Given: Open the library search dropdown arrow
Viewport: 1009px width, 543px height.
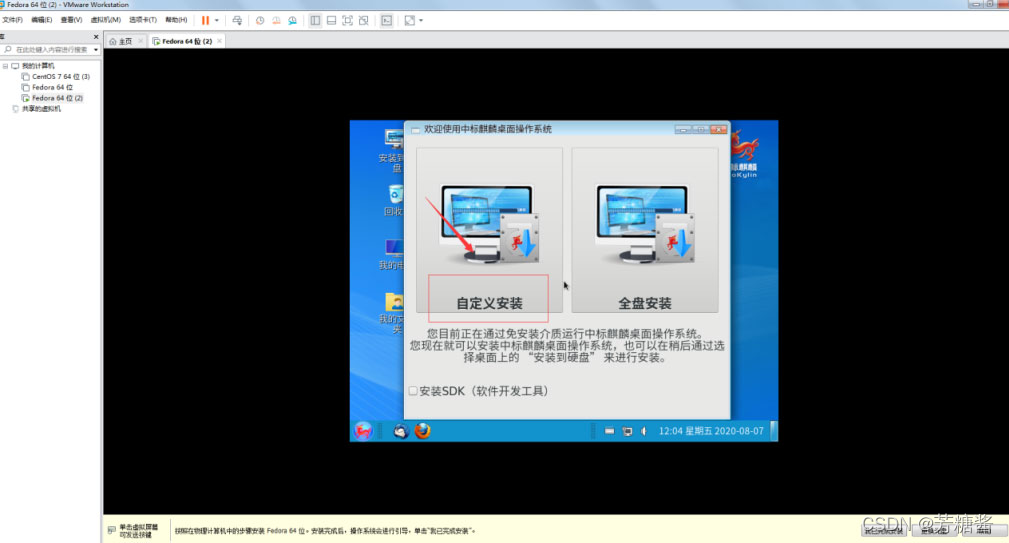Looking at the screenshot, I should pos(96,50).
